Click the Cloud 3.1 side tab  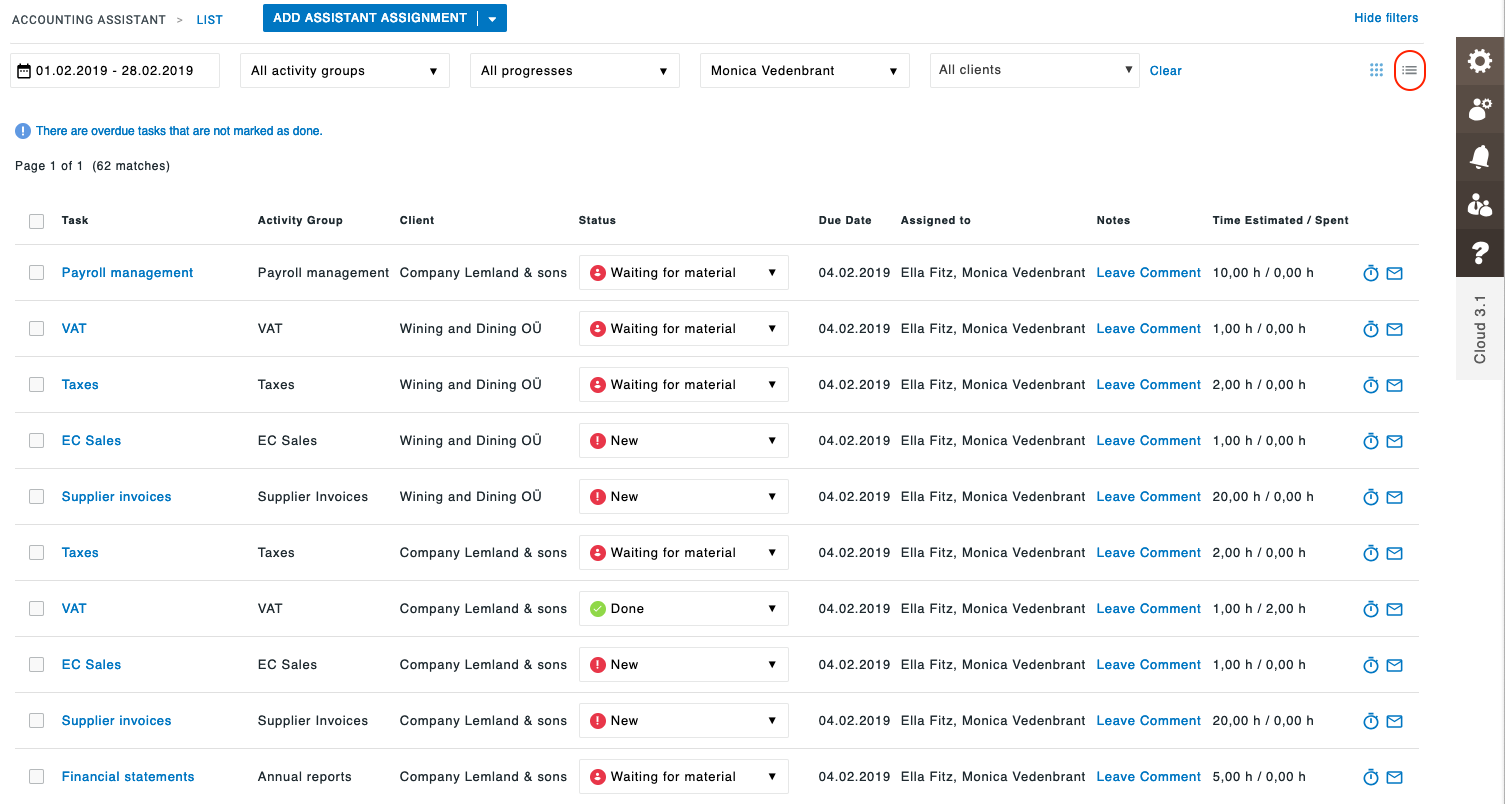pyautogui.click(x=1480, y=328)
